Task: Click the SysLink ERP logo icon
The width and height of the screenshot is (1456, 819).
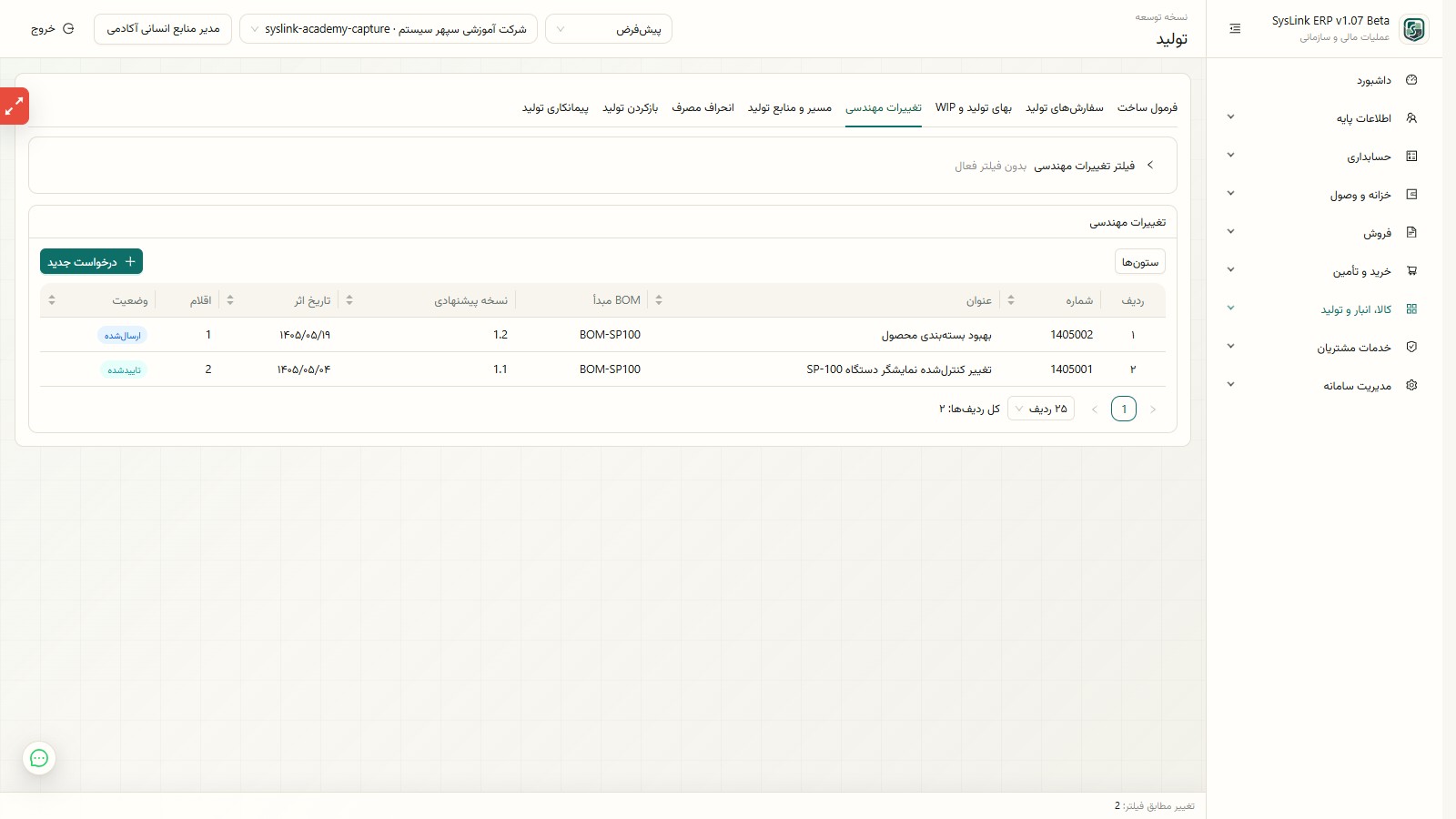Action: [1414, 29]
